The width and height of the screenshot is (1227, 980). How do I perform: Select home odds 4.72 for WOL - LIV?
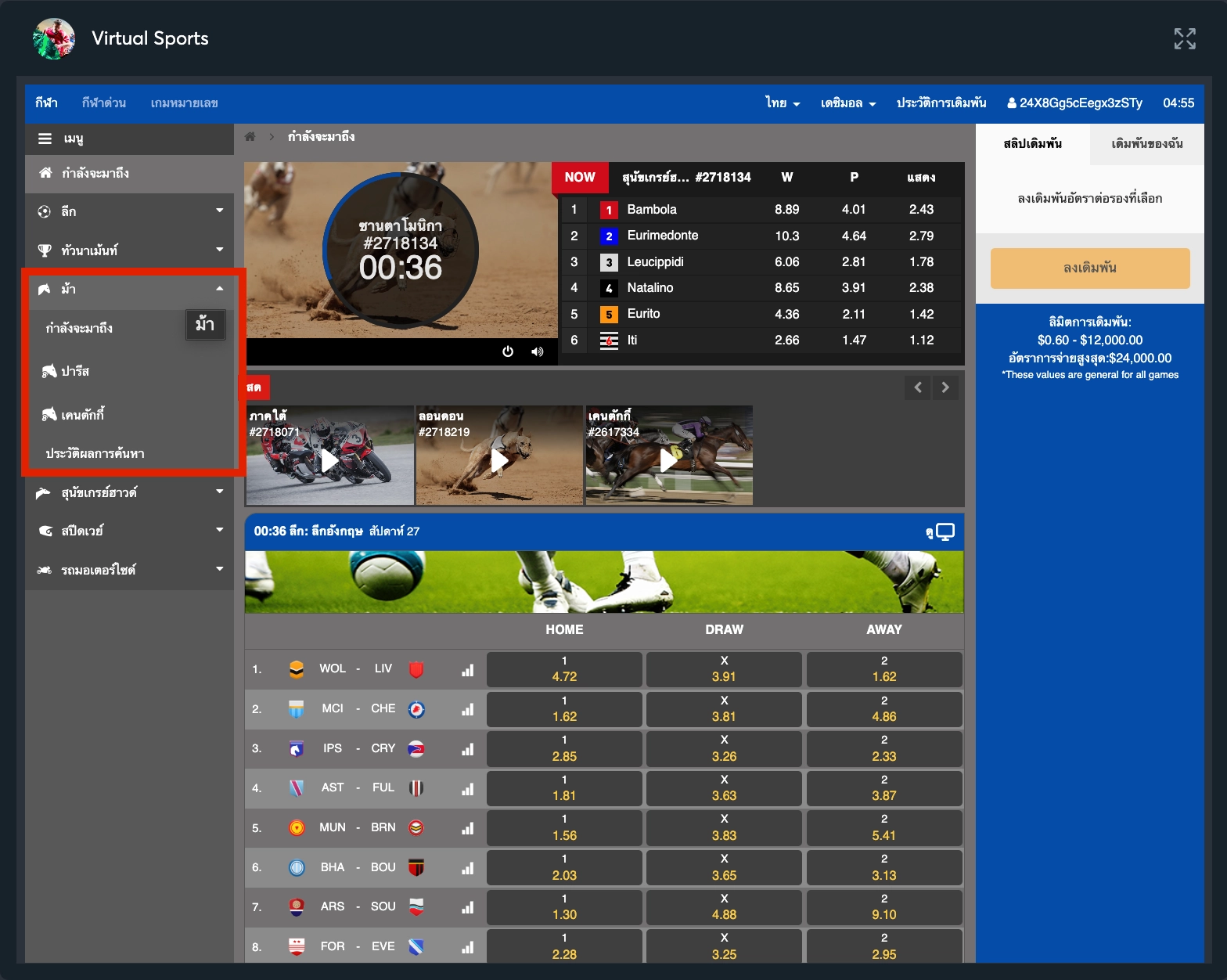(564, 669)
